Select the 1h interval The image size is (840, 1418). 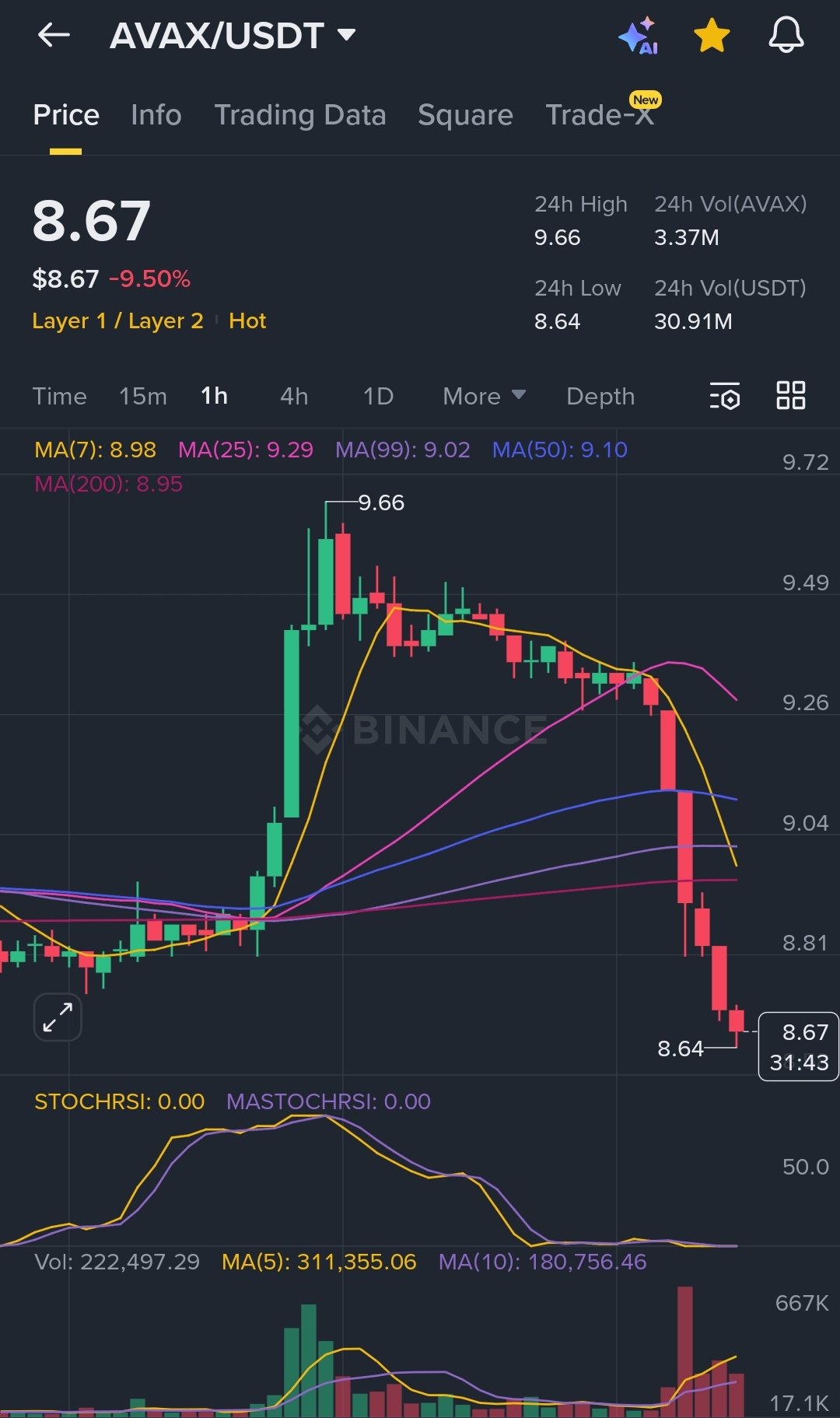click(215, 396)
